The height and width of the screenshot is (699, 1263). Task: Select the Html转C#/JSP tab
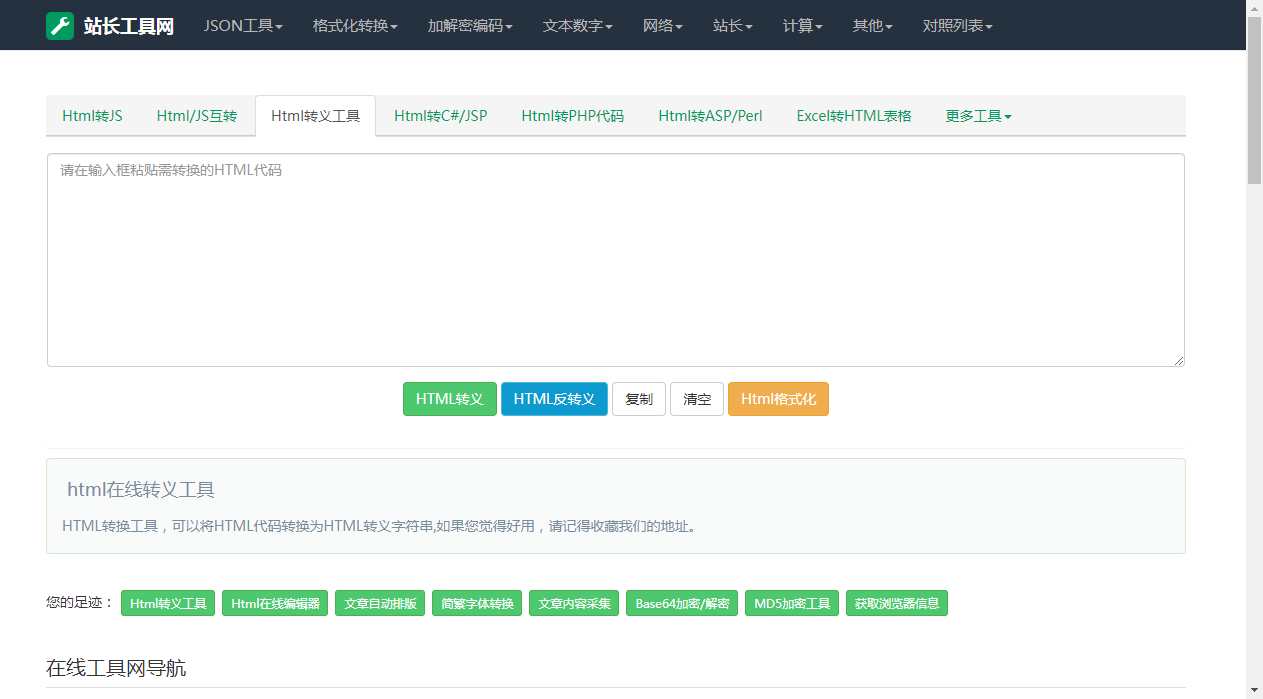point(439,115)
